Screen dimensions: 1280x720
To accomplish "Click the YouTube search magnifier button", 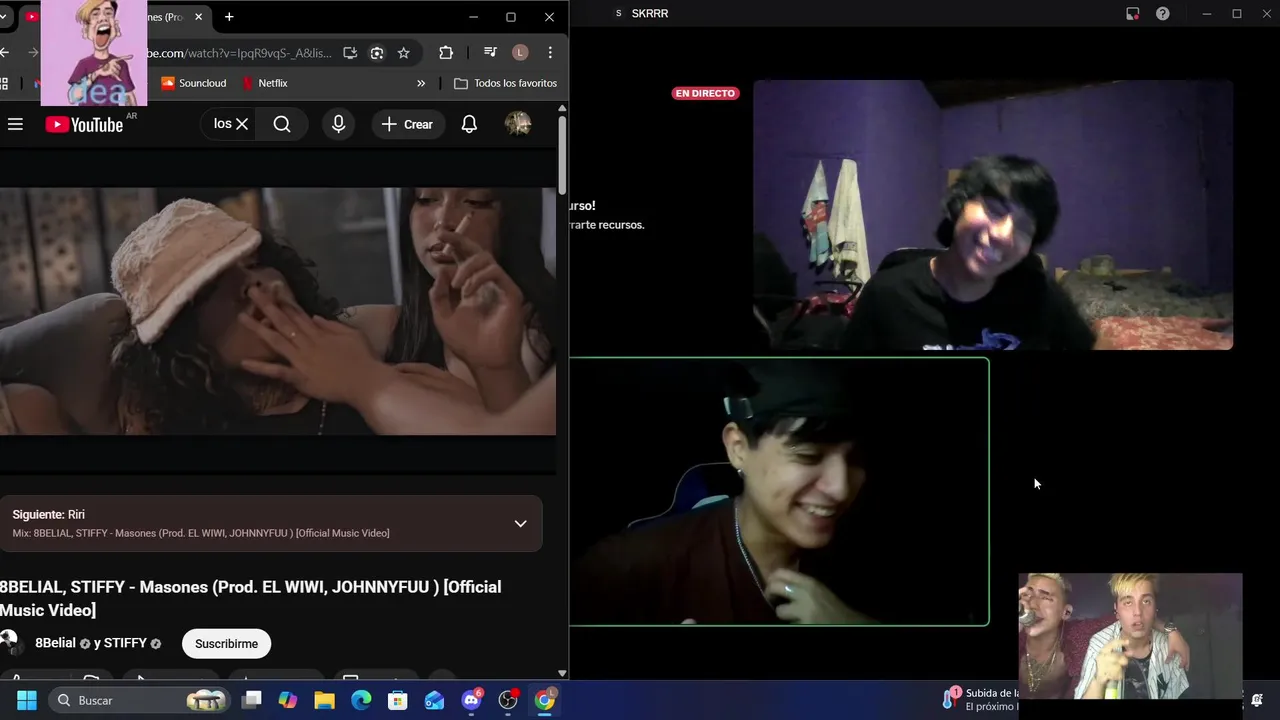I will tap(282, 124).
